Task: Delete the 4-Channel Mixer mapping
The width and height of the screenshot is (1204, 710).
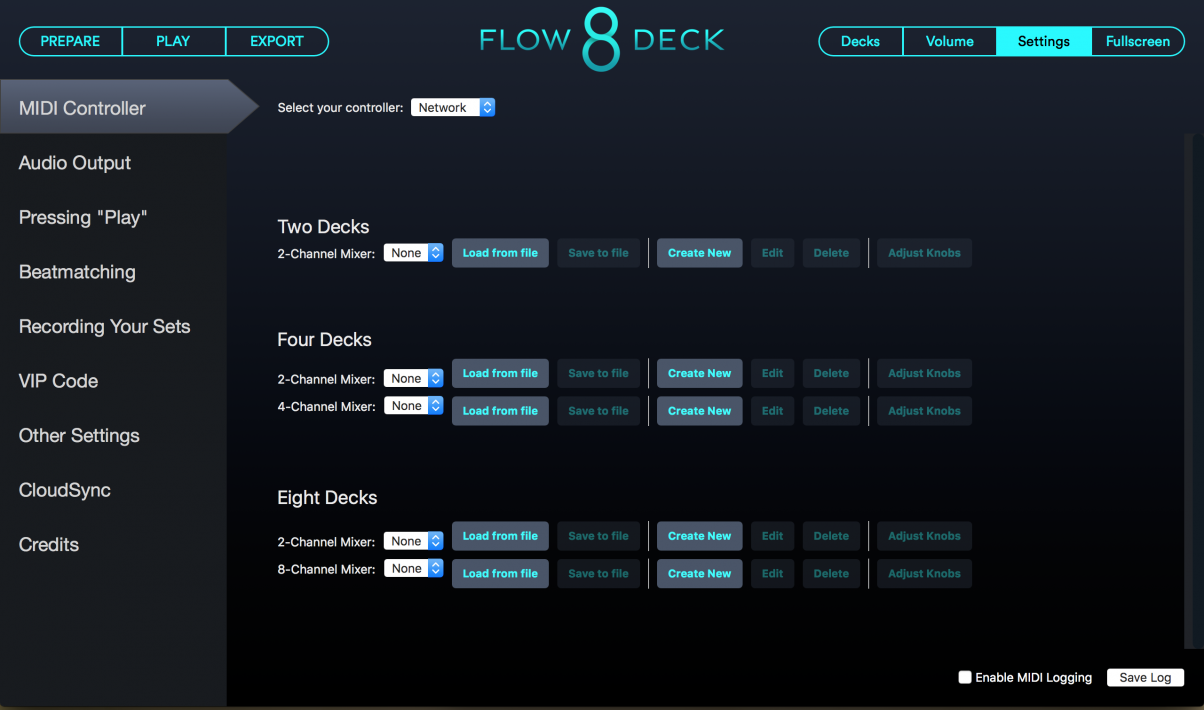Action: 831,411
